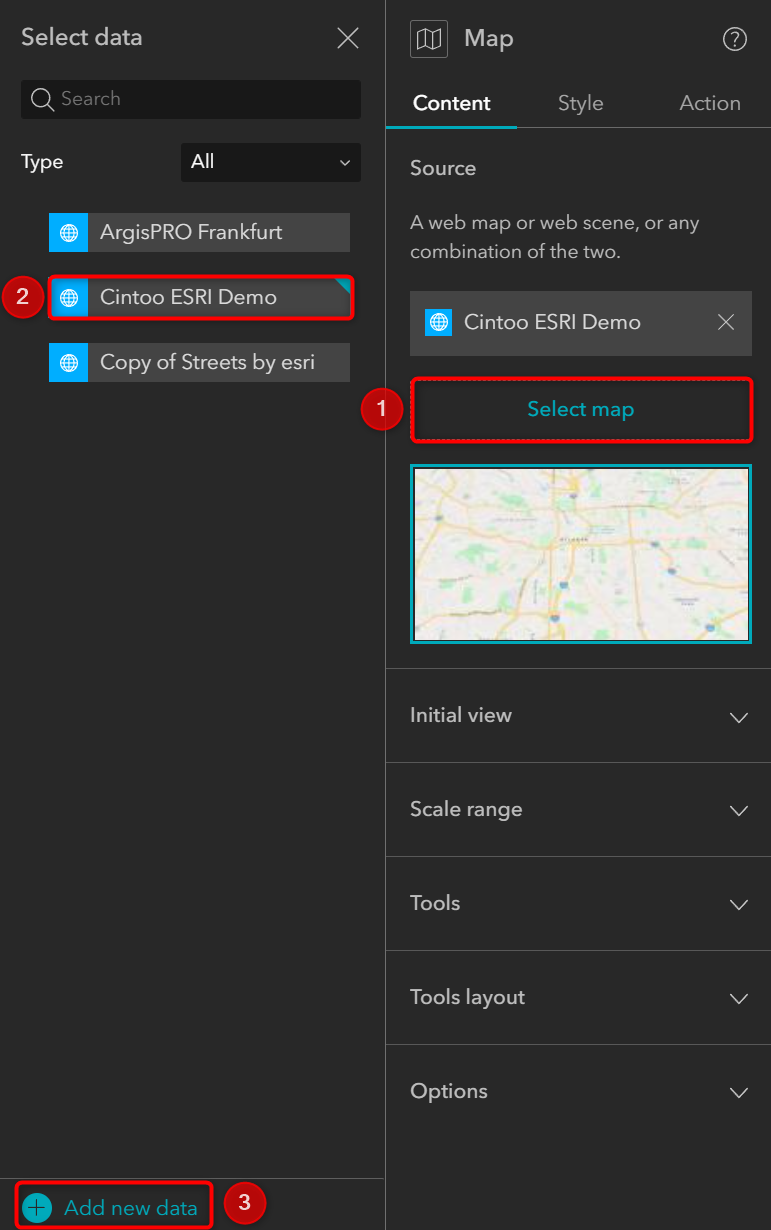This screenshot has width=771, height=1230.
Task: Close the Select data panel
Action: click(x=348, y=38)
